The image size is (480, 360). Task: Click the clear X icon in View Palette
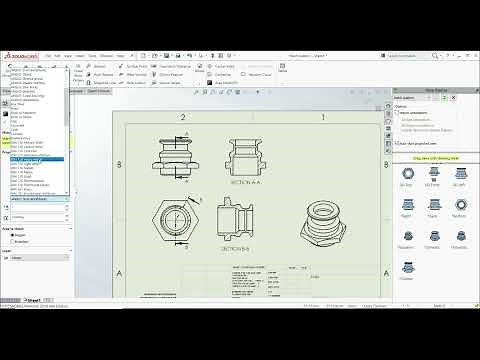coord(453,98)
